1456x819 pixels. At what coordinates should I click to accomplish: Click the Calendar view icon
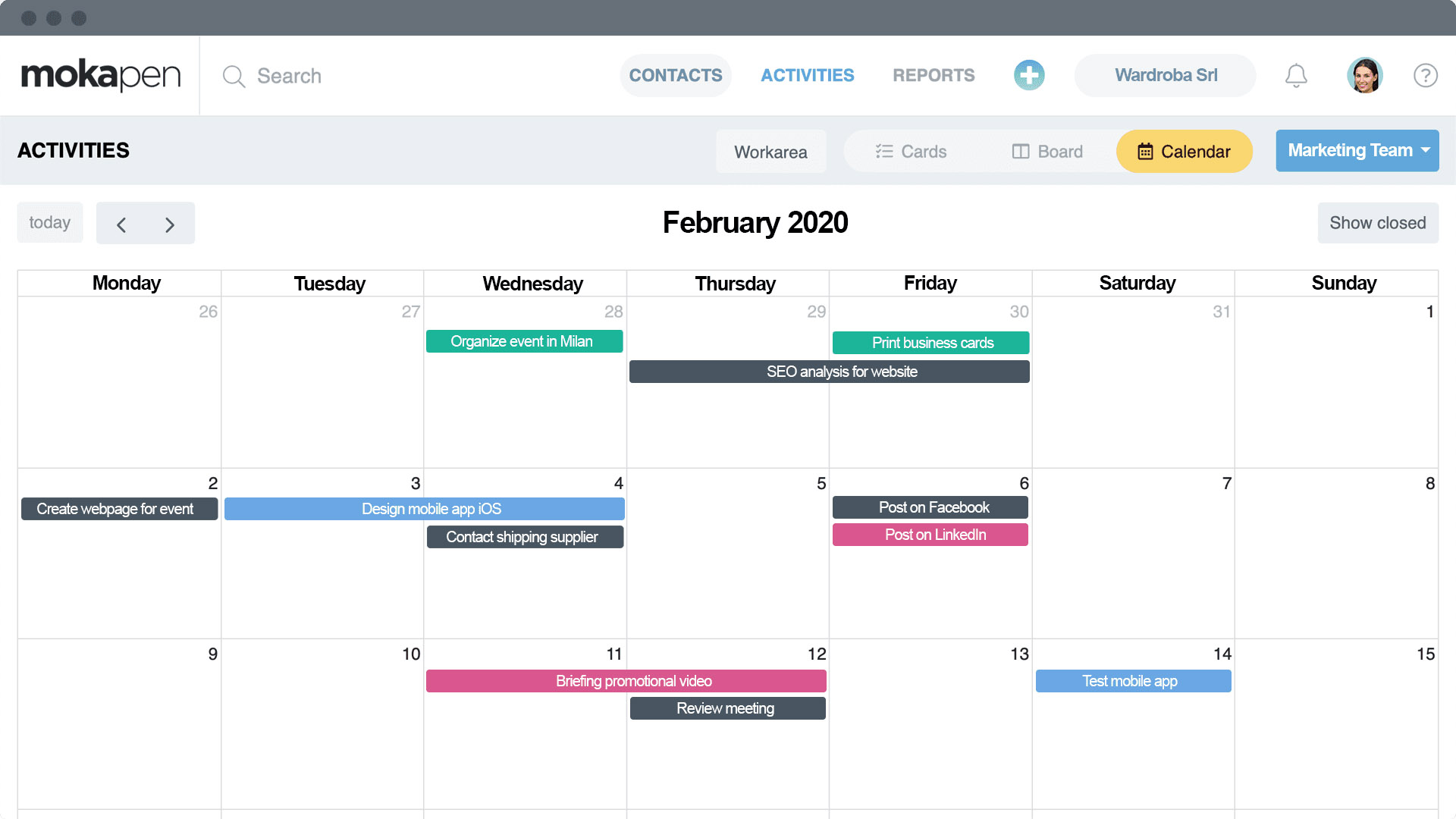point(1145,151)
